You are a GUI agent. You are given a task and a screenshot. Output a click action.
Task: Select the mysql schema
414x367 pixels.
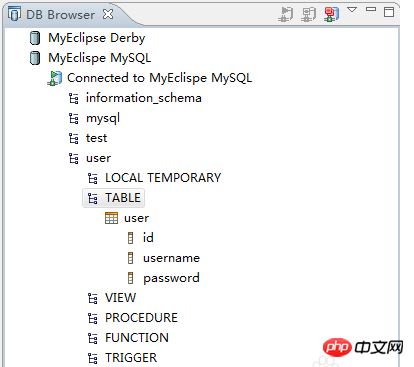103,119
